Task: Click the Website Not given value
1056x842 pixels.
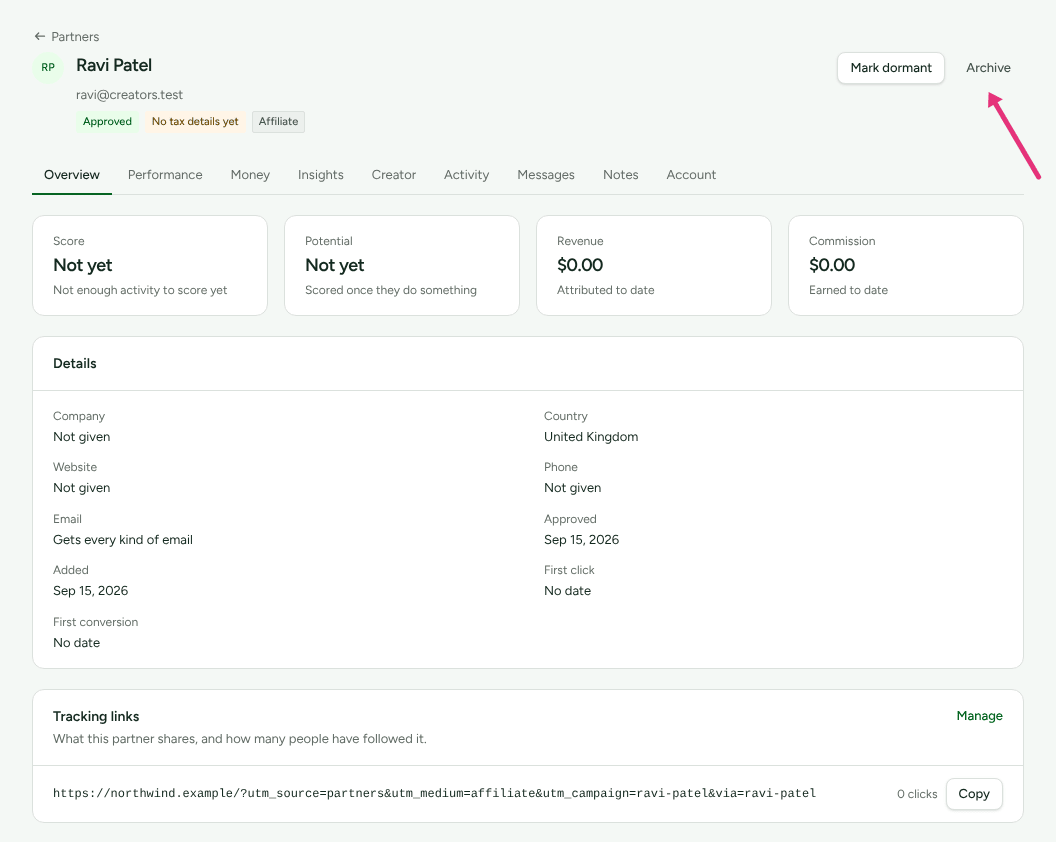Action: click(x=81, y=488)
